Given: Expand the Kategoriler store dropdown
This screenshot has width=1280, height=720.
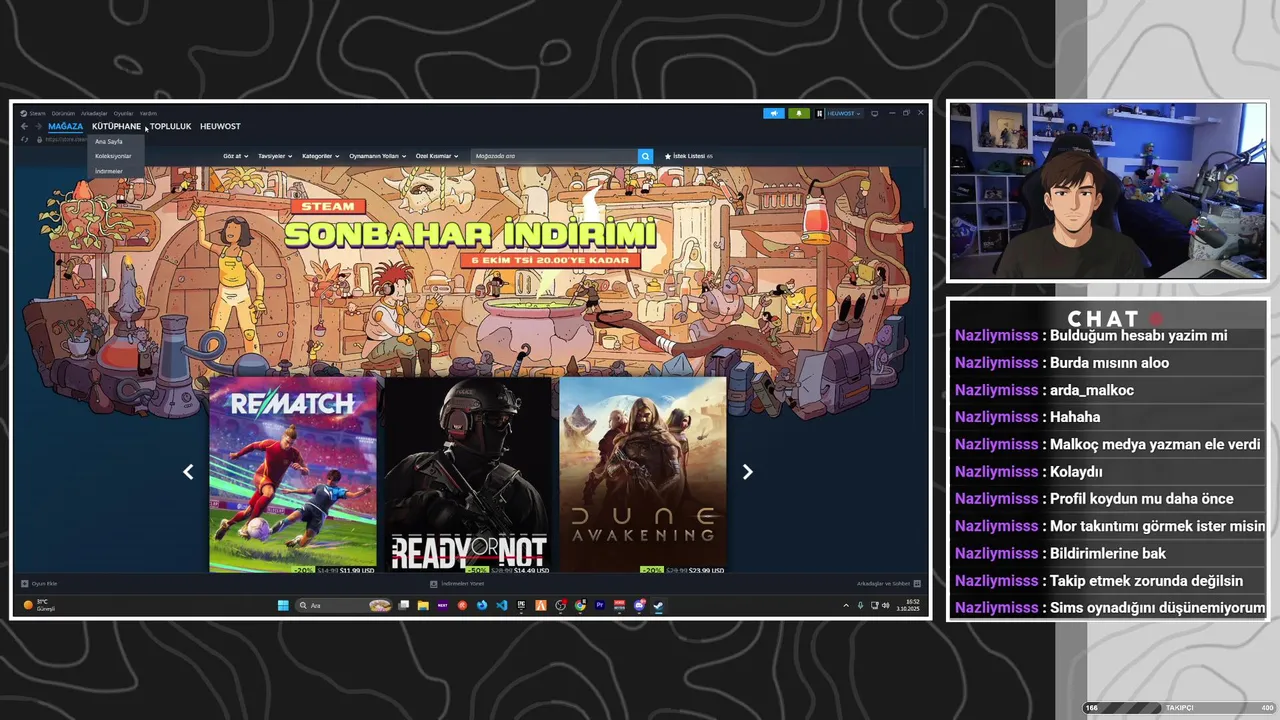Looking at the screenshot, I should point(320,156).
